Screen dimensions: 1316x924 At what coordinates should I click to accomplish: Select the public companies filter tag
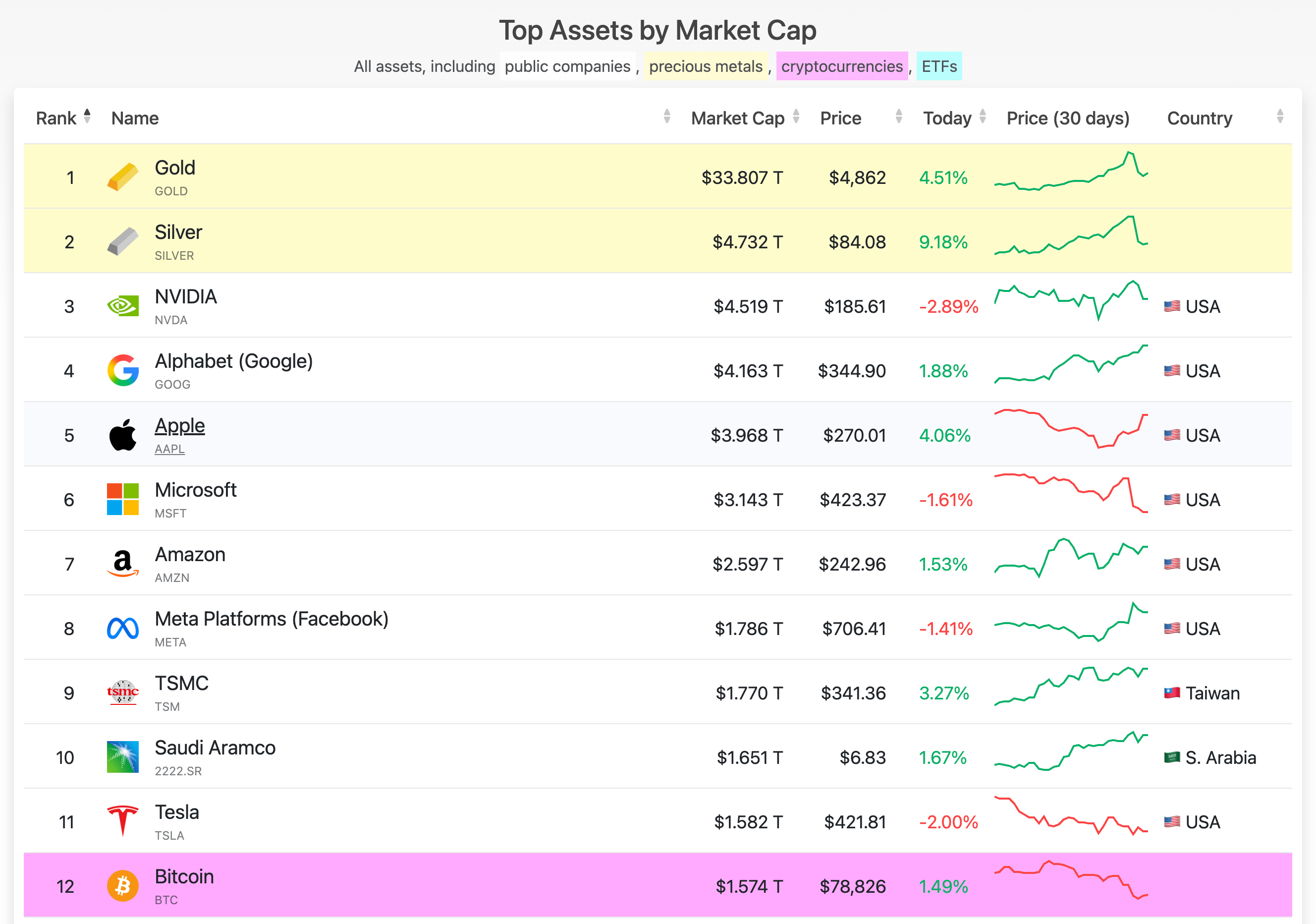coord(567,66)
